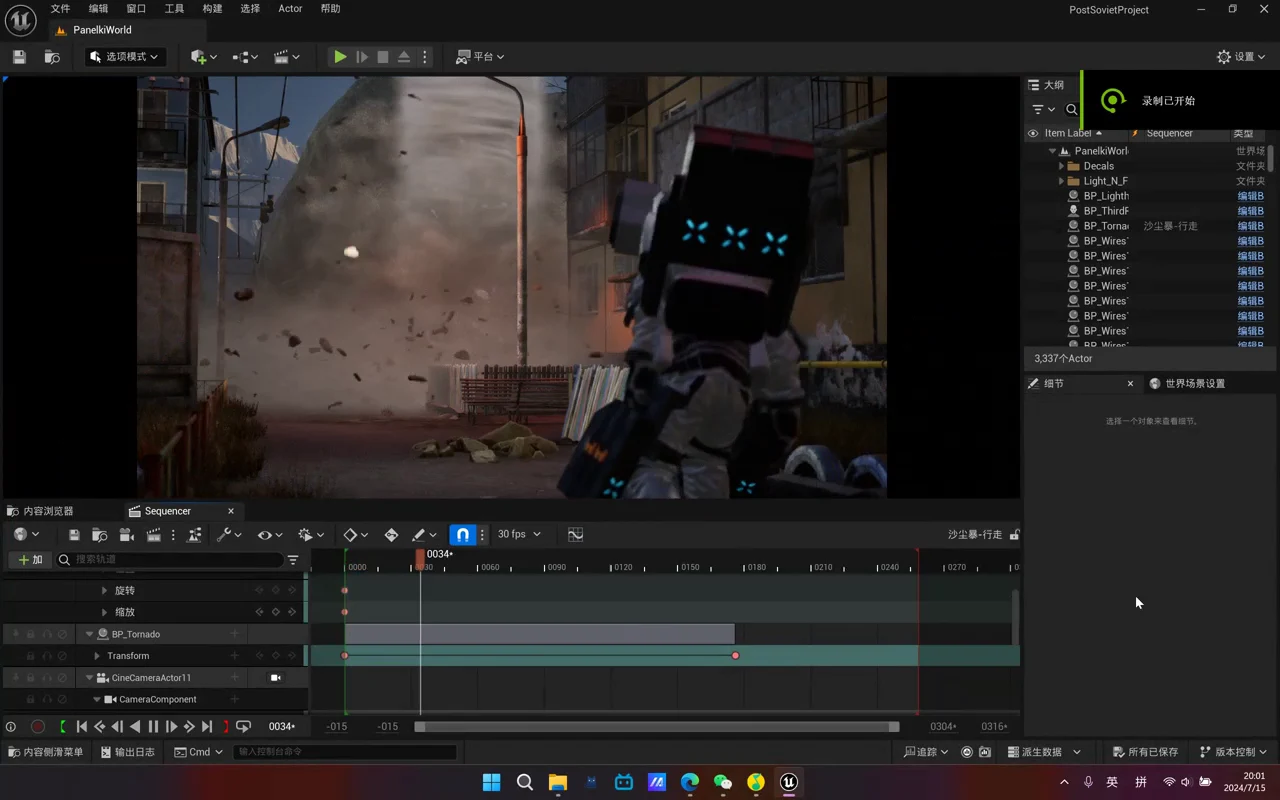Click the loop playback icon in transport
This screenshot has width=1280, height=800.
[243, 727]
